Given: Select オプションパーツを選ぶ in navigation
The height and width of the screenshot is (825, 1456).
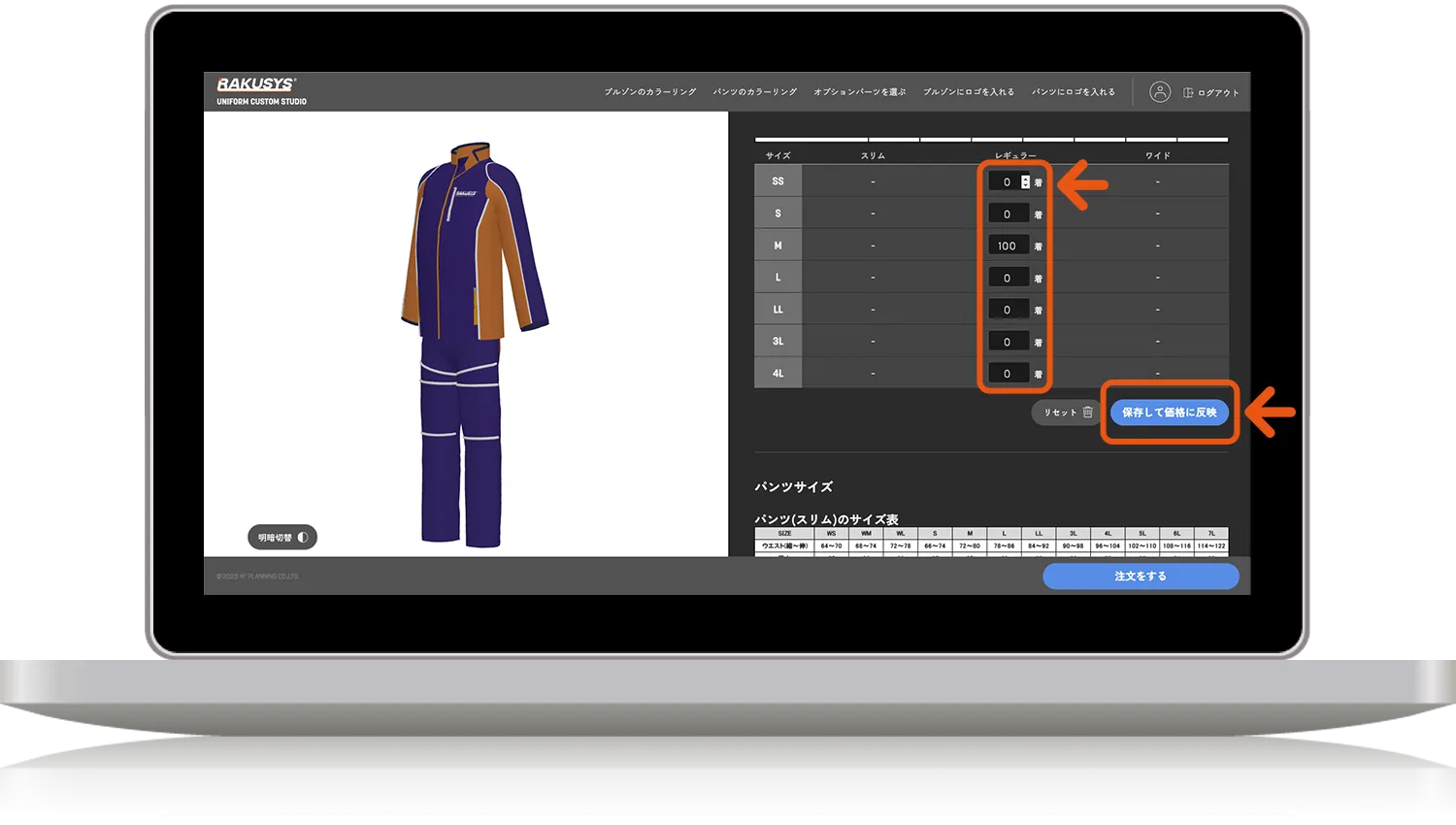Looking at the screenshot, I should click(859, 92).
